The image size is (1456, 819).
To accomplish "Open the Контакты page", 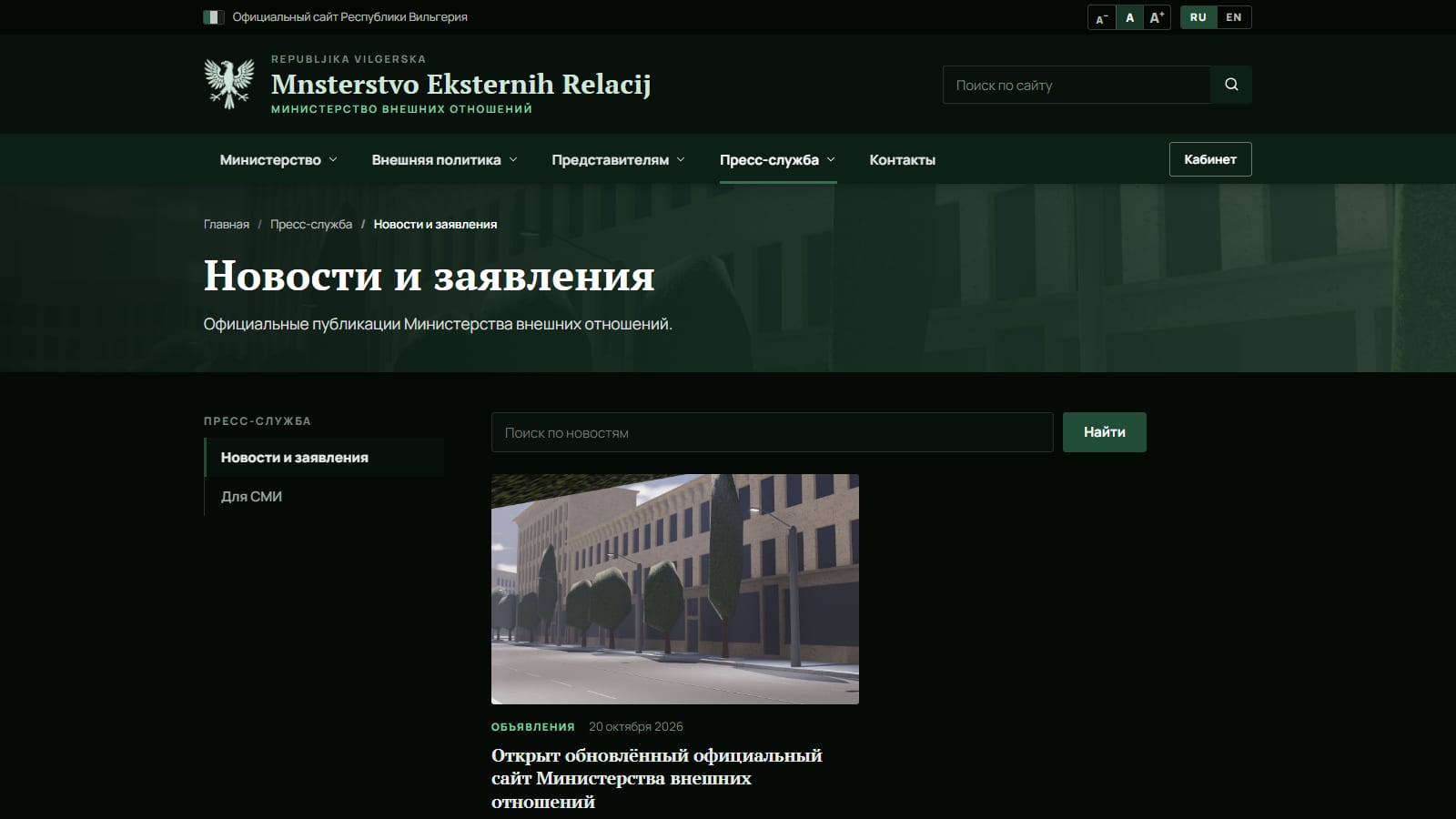I will pyautogui.click(x=902, y=159).
